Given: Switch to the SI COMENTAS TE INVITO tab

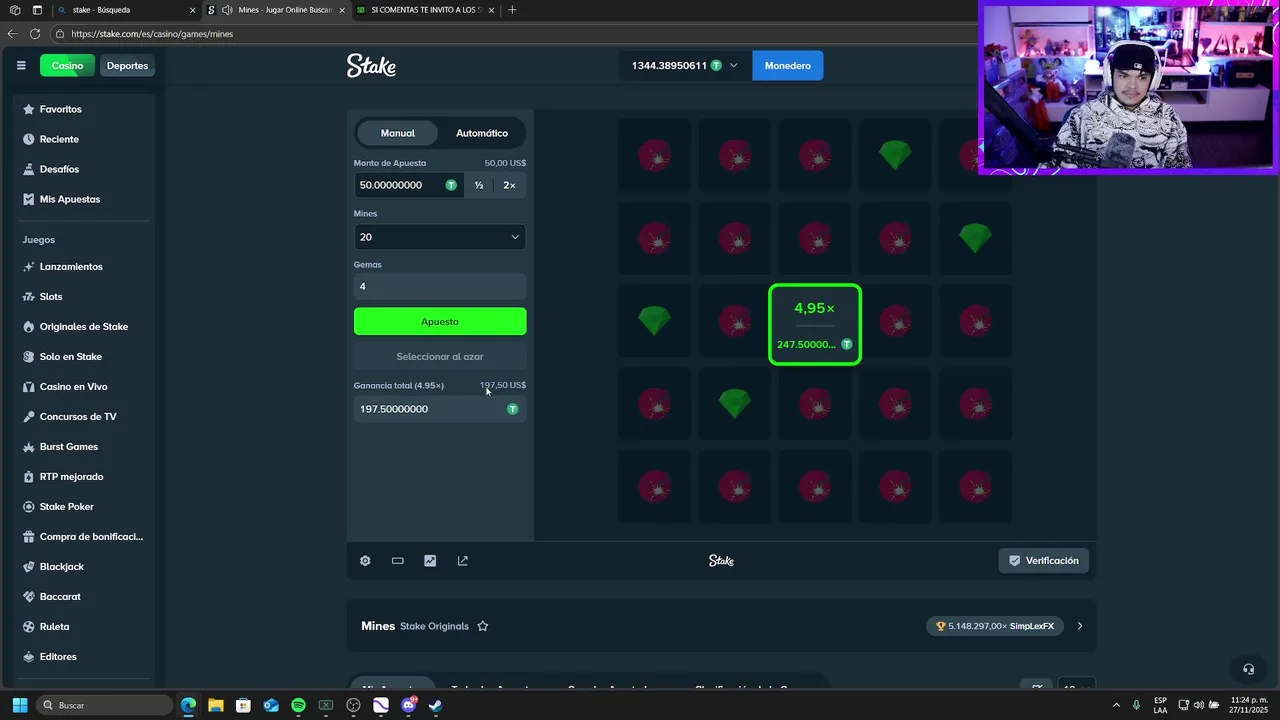Looking at the screenshot, I should click(x=426, y=10).
